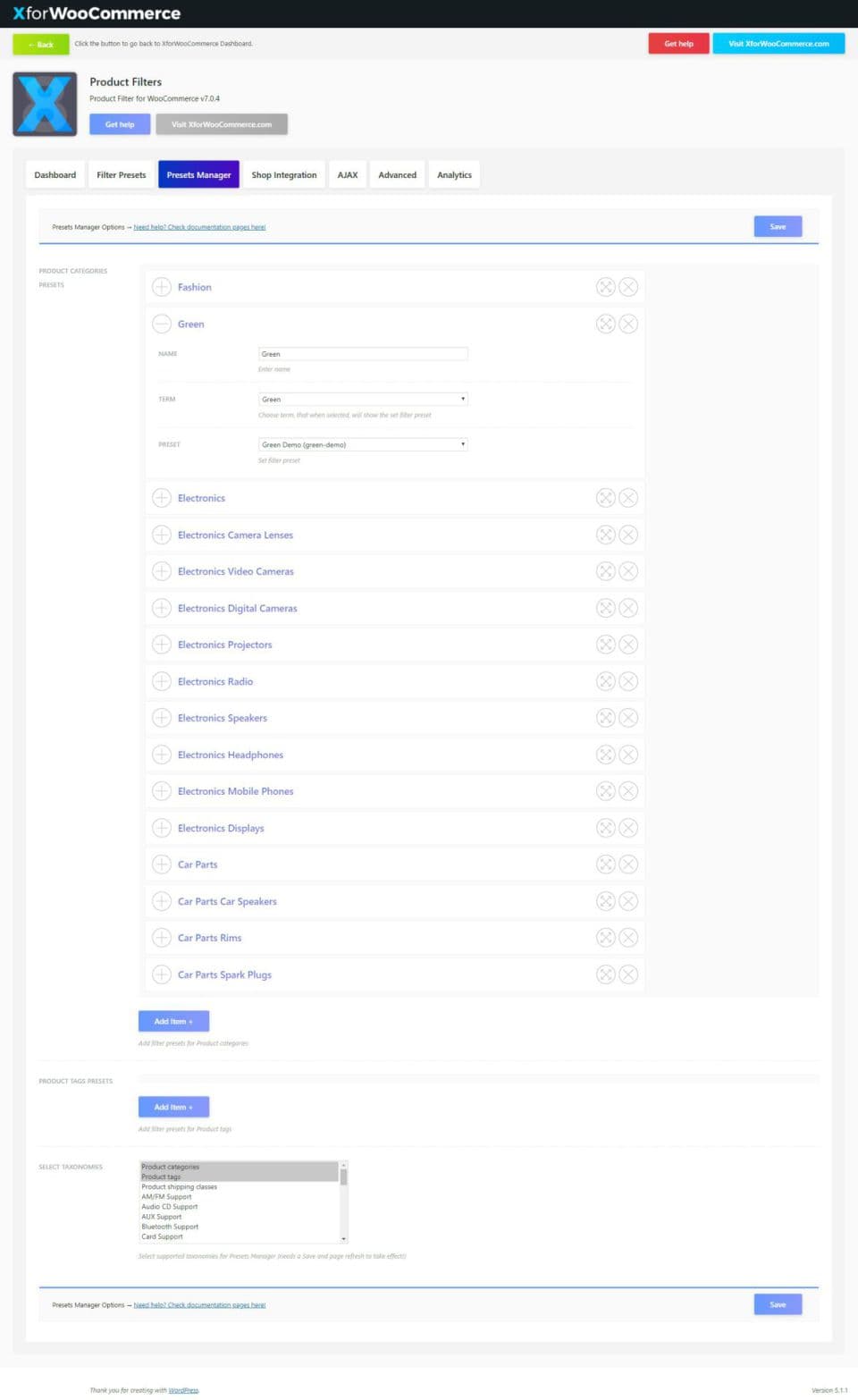Click the cyan Visit XforWooCommerce.com button
This screenshot has width=858, height=1400.
tap(778, 44)
